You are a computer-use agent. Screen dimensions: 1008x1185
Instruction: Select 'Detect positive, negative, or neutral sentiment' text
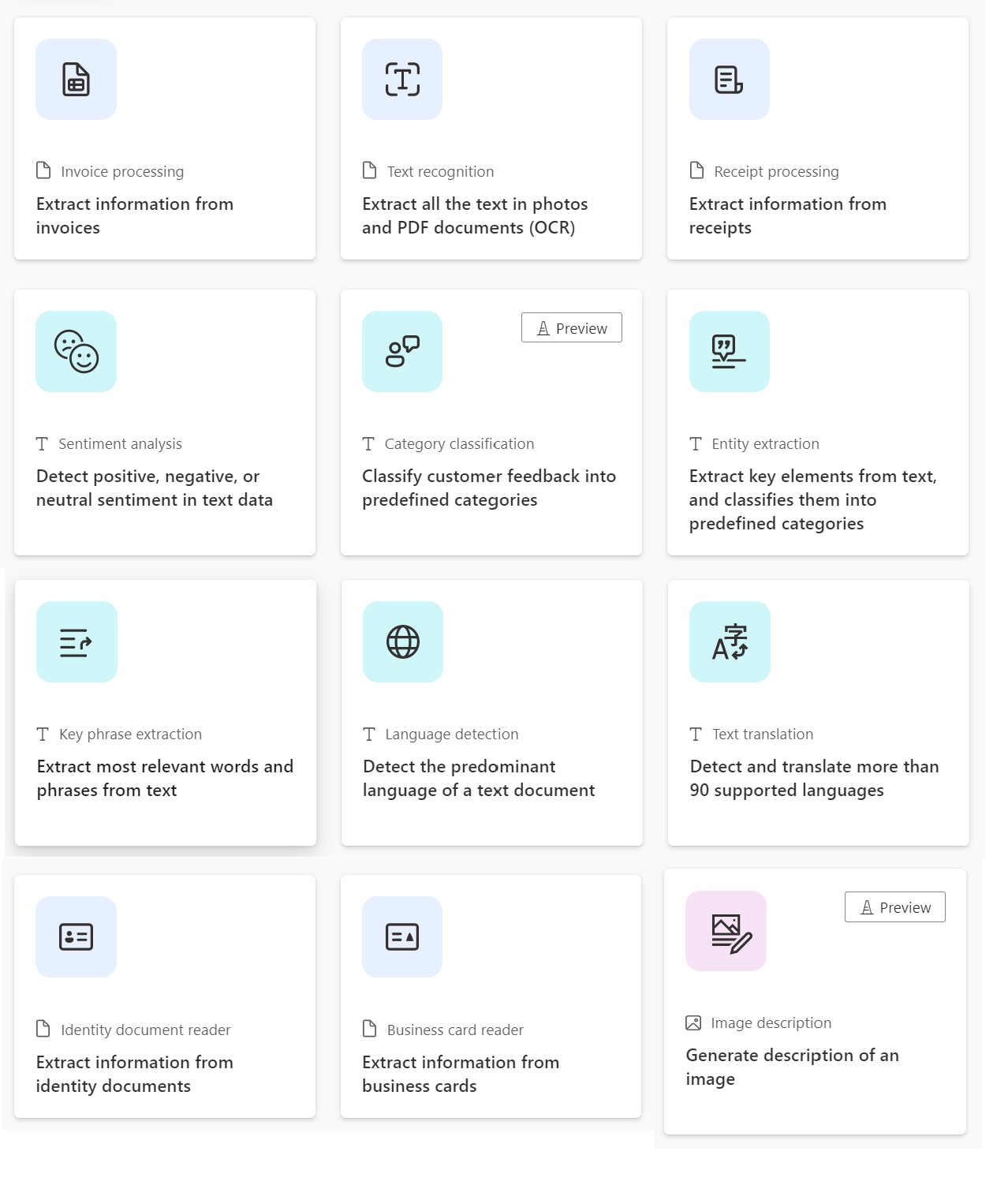(155, 488)
